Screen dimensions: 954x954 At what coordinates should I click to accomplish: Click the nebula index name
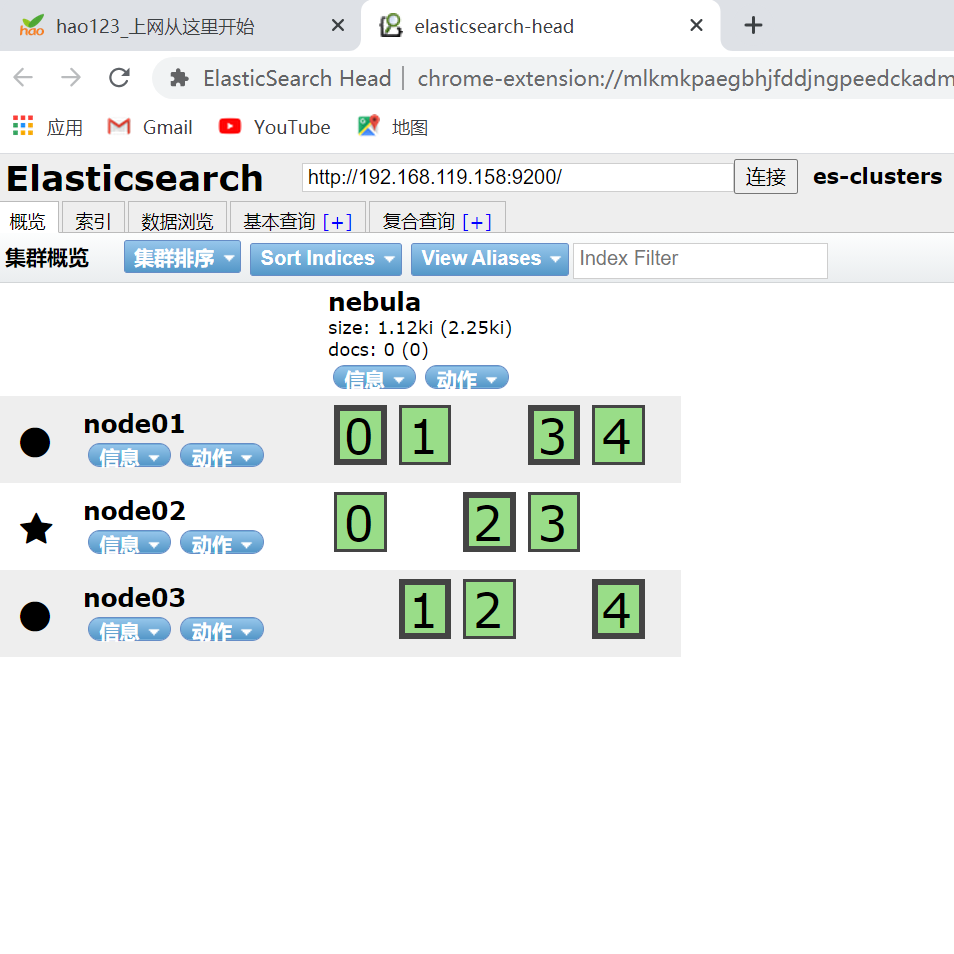374,302
